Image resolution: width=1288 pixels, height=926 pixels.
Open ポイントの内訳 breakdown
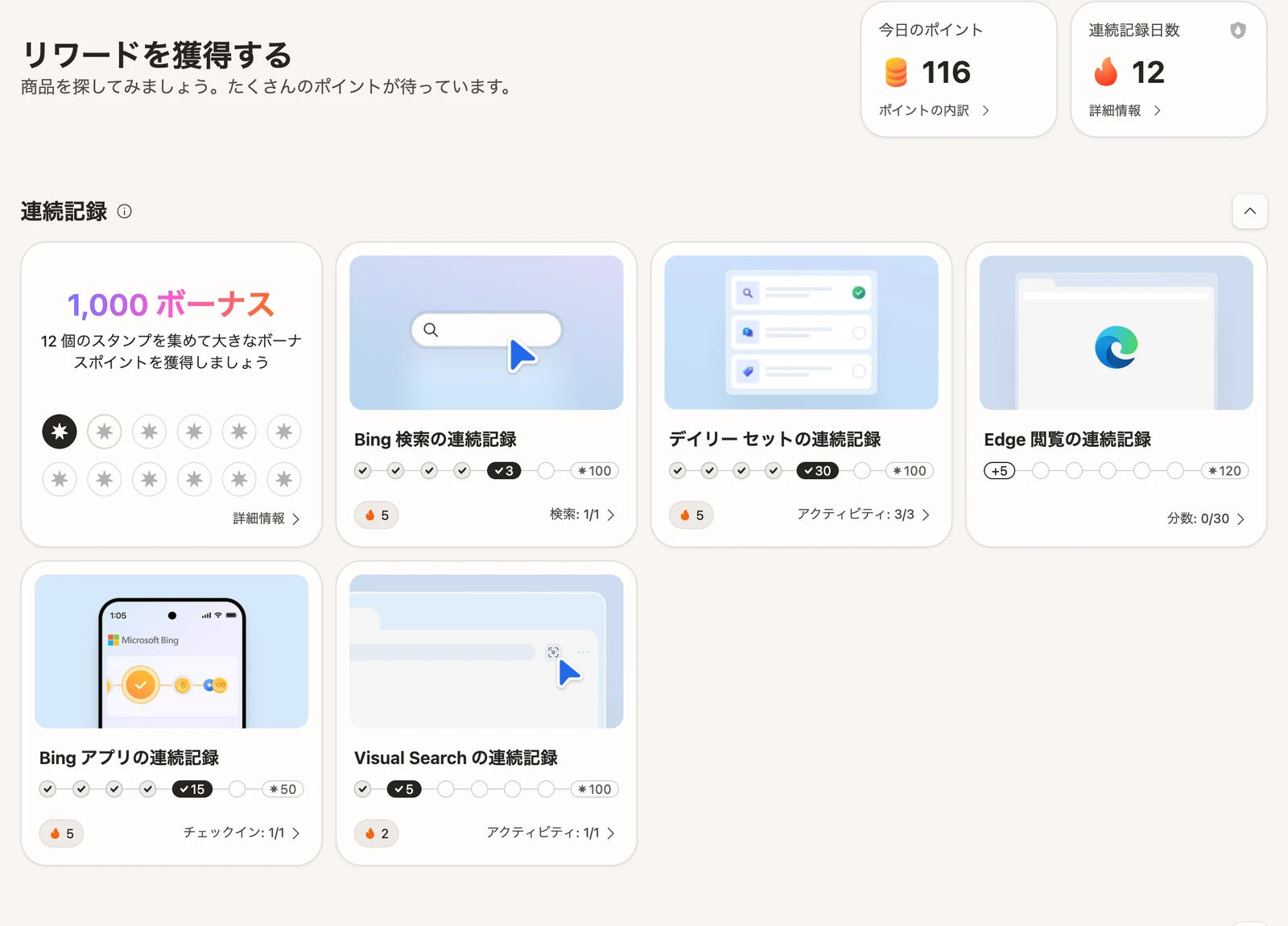[934, 110]
